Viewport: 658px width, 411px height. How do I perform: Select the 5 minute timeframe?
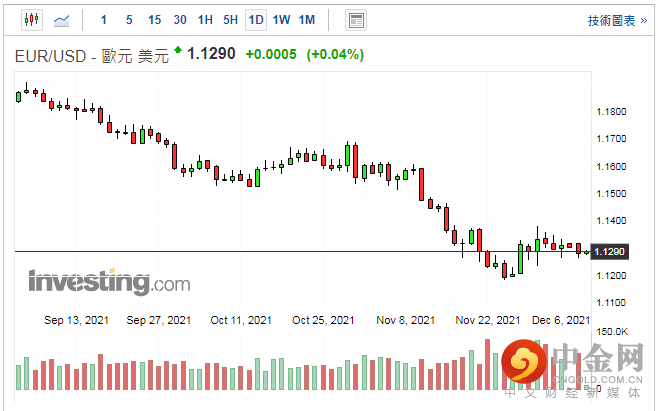[129, 20]
